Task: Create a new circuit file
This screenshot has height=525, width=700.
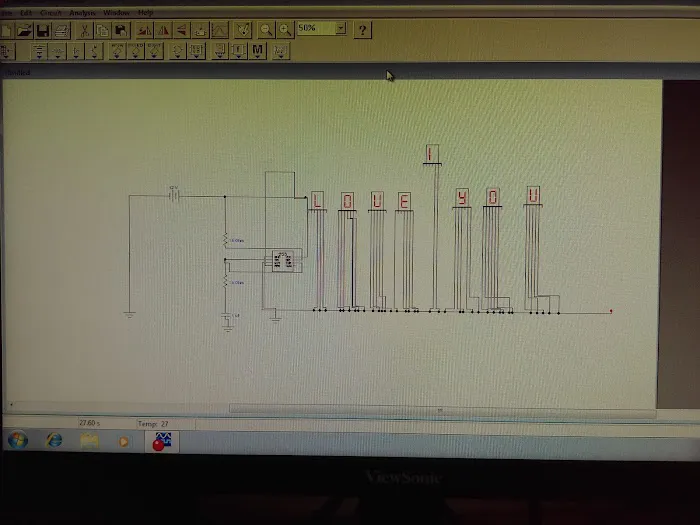Action: coord(6,30)
